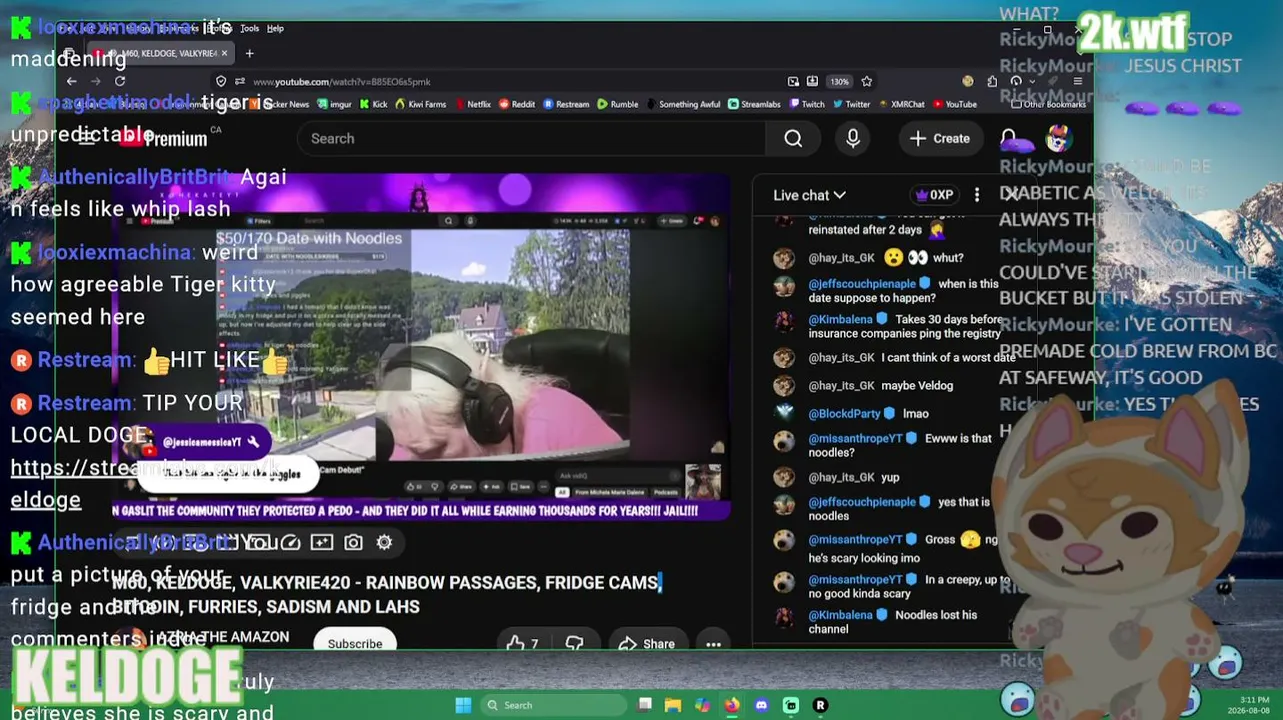Close the M60, KELDOGE tab
Screen dimensions: 1283x720
[x=224, y=53]
